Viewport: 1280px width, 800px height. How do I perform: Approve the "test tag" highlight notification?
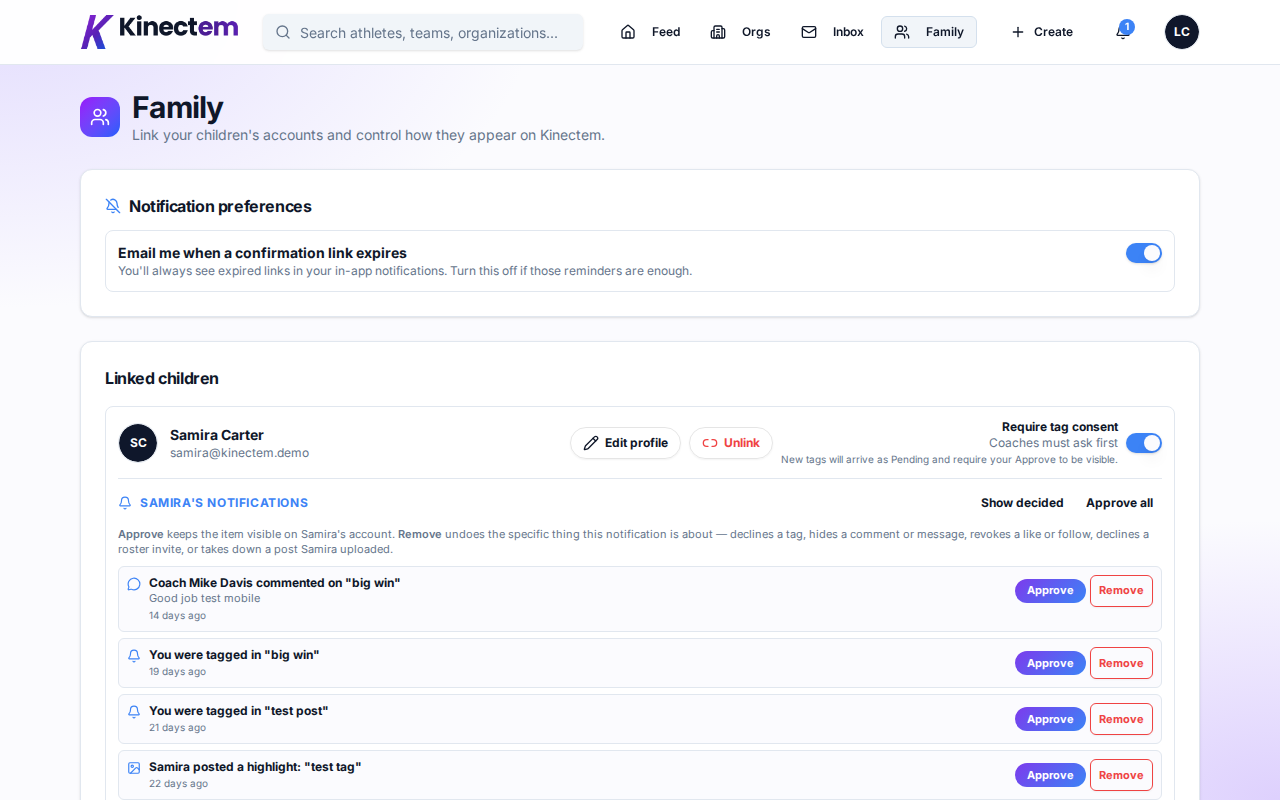click(1050, 775)
